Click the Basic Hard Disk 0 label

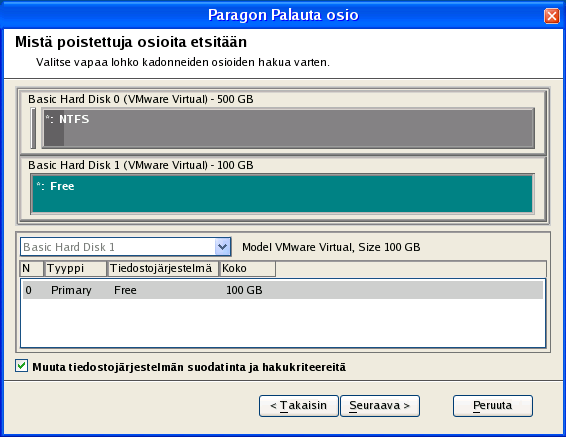(x=141, y=99)
